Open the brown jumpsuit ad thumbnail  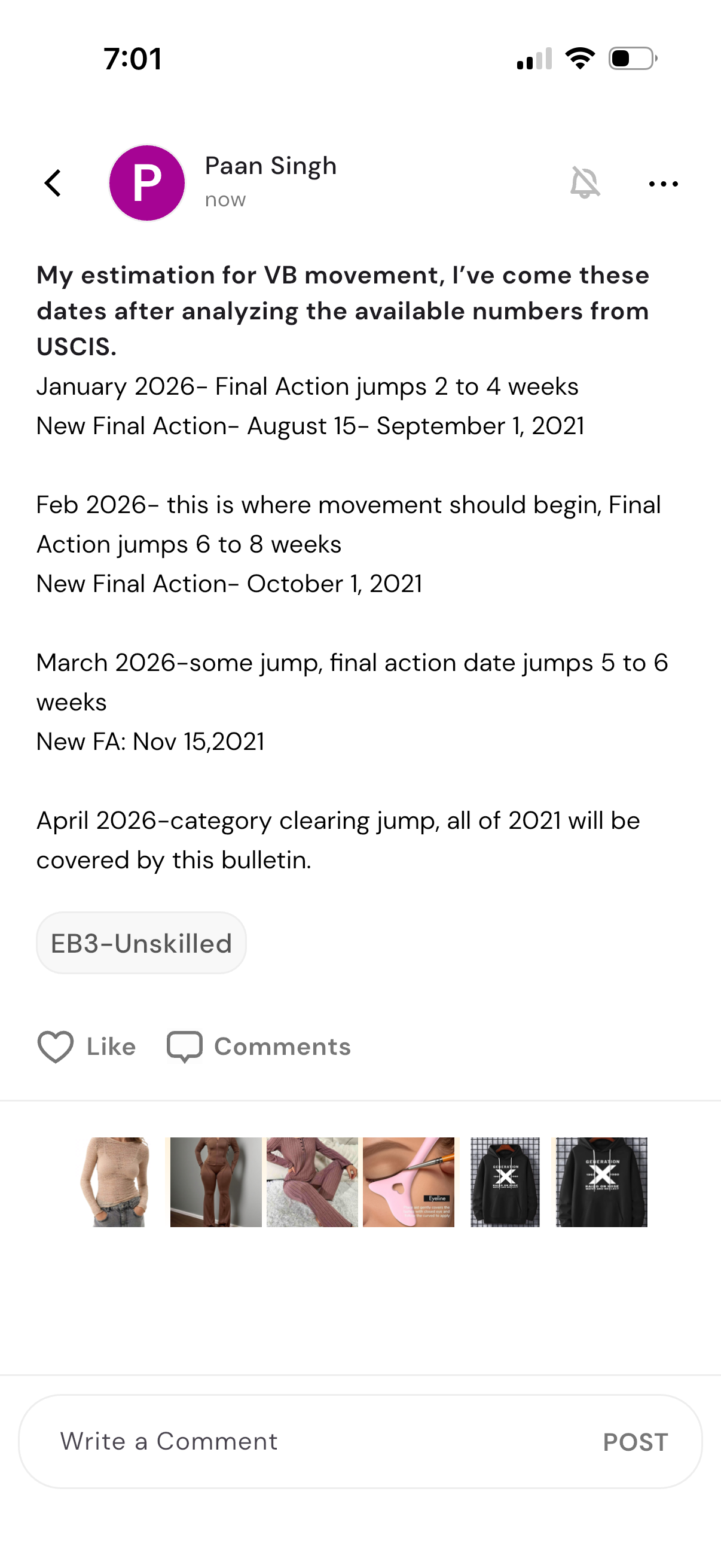(215, 1182)
